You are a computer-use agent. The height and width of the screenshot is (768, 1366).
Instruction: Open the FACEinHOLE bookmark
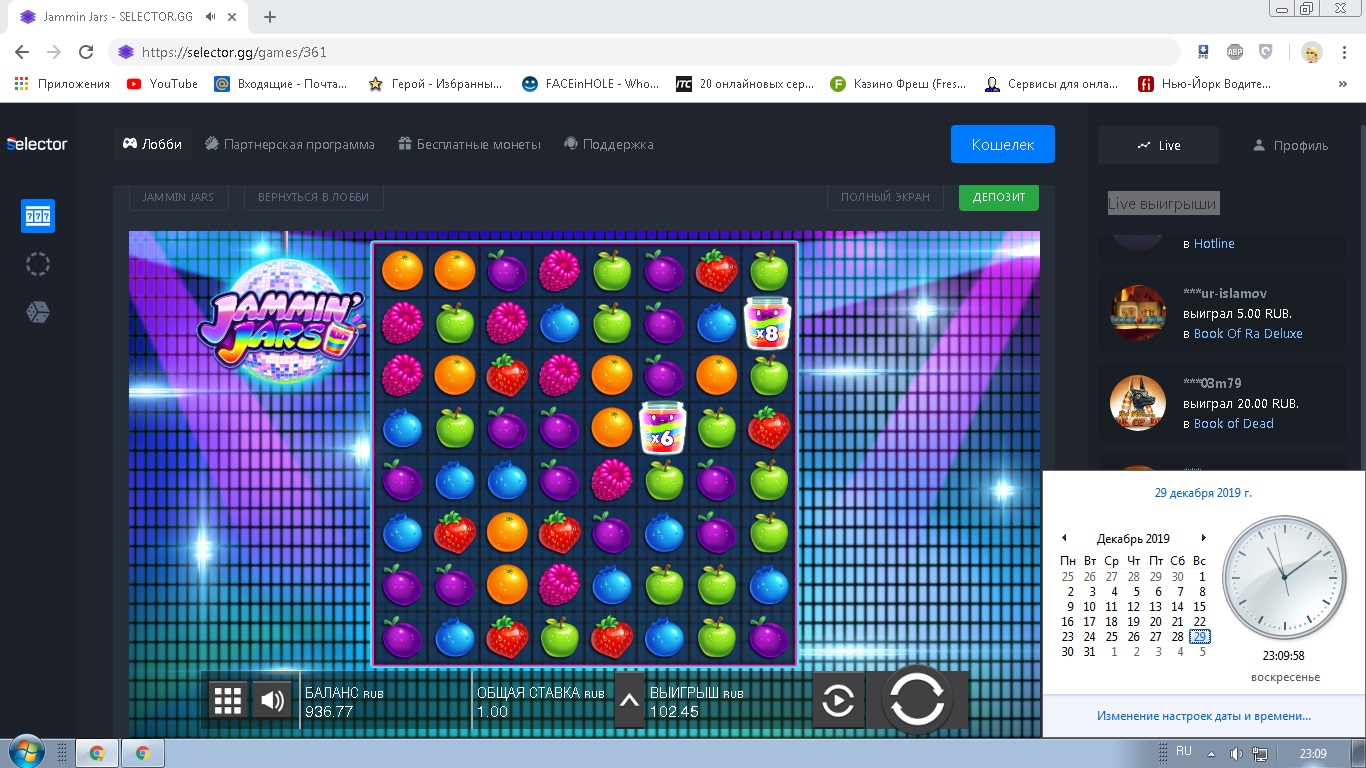590,84
